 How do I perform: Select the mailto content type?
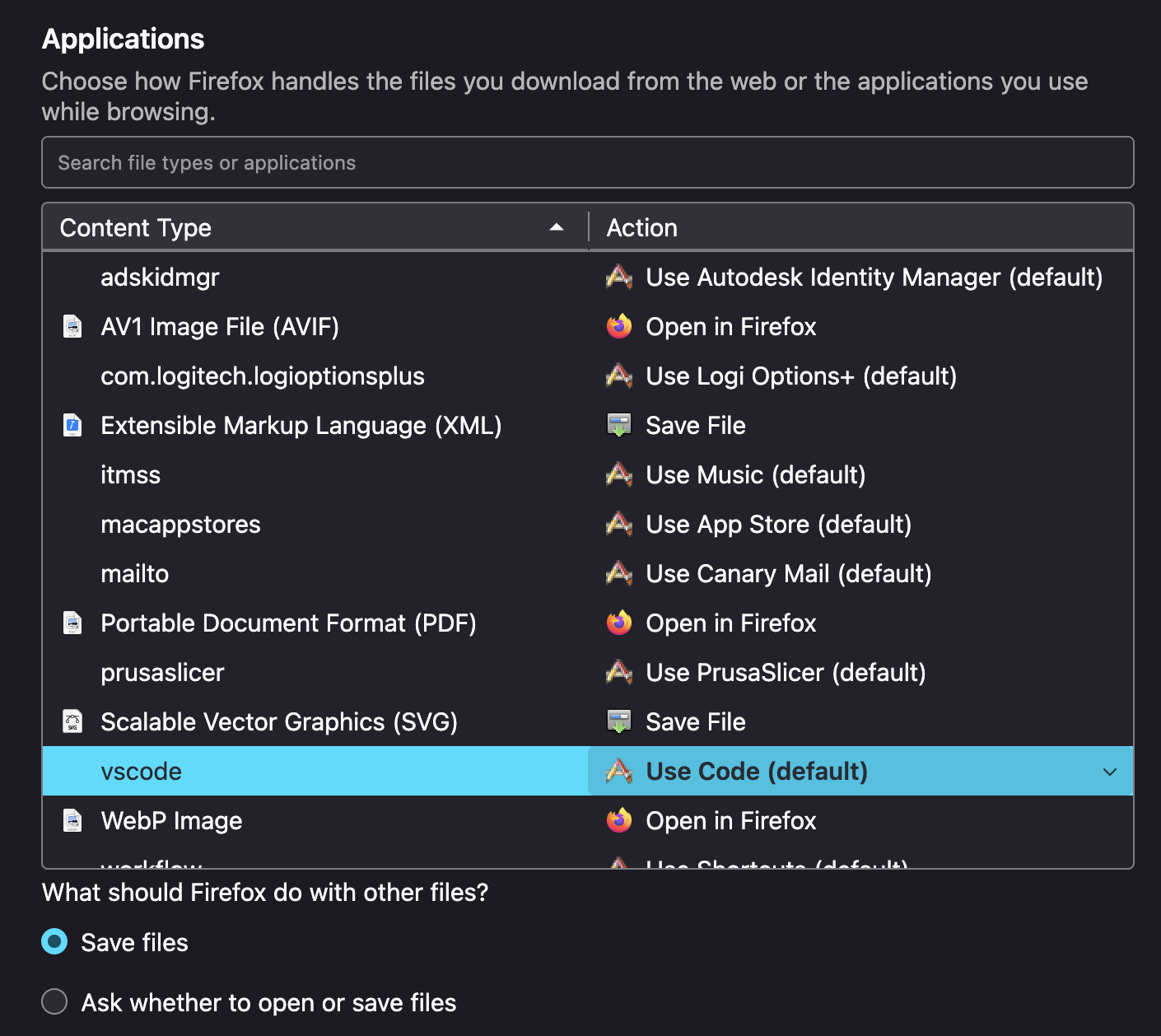134,574
